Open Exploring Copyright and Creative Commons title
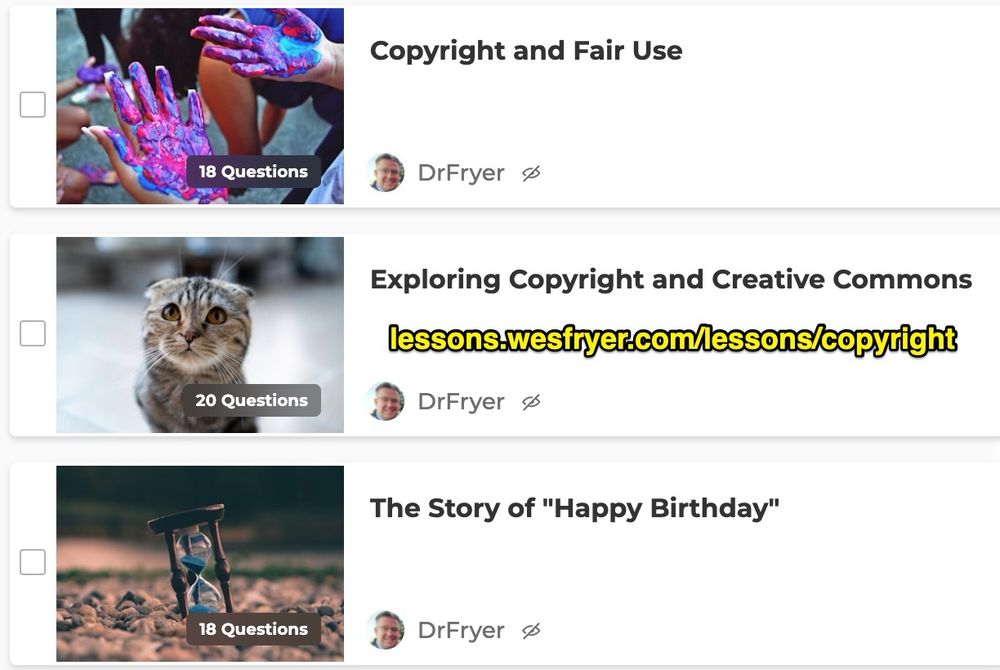1000x670 pixels. (x=671, y=279)
